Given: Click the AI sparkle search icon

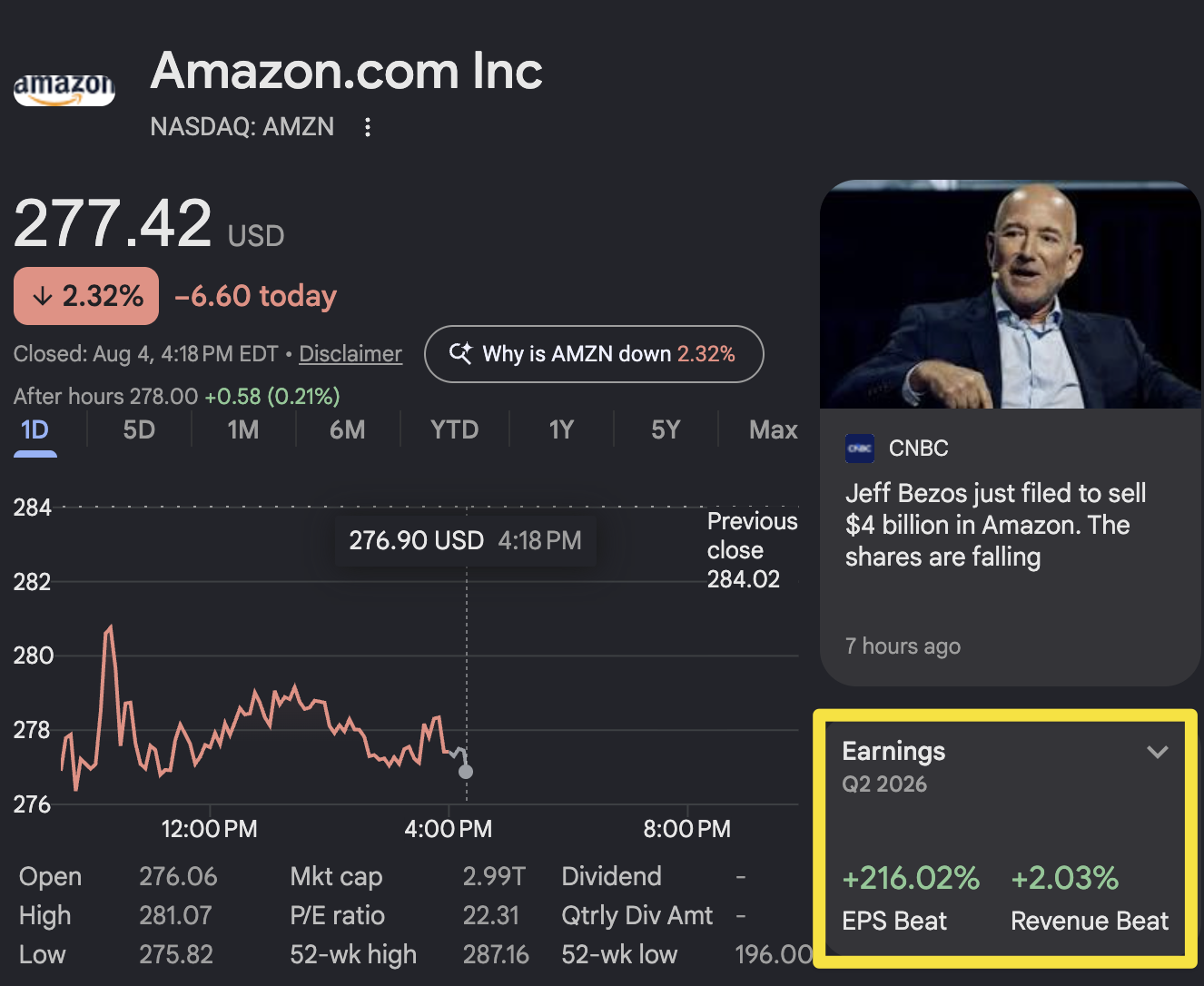Looking at the screenshot, I should 460,353.
